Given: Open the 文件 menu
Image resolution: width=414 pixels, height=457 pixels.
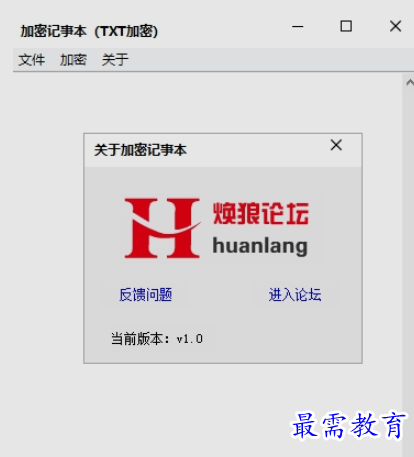Looking at the screenshot, I should coord(32,60).
